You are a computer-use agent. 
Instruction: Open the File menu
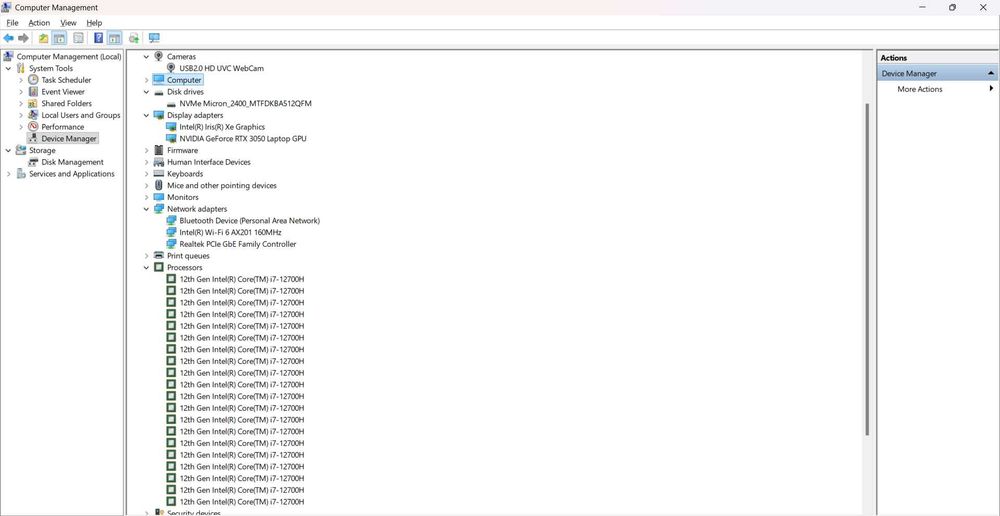click(x=12, y=23)
